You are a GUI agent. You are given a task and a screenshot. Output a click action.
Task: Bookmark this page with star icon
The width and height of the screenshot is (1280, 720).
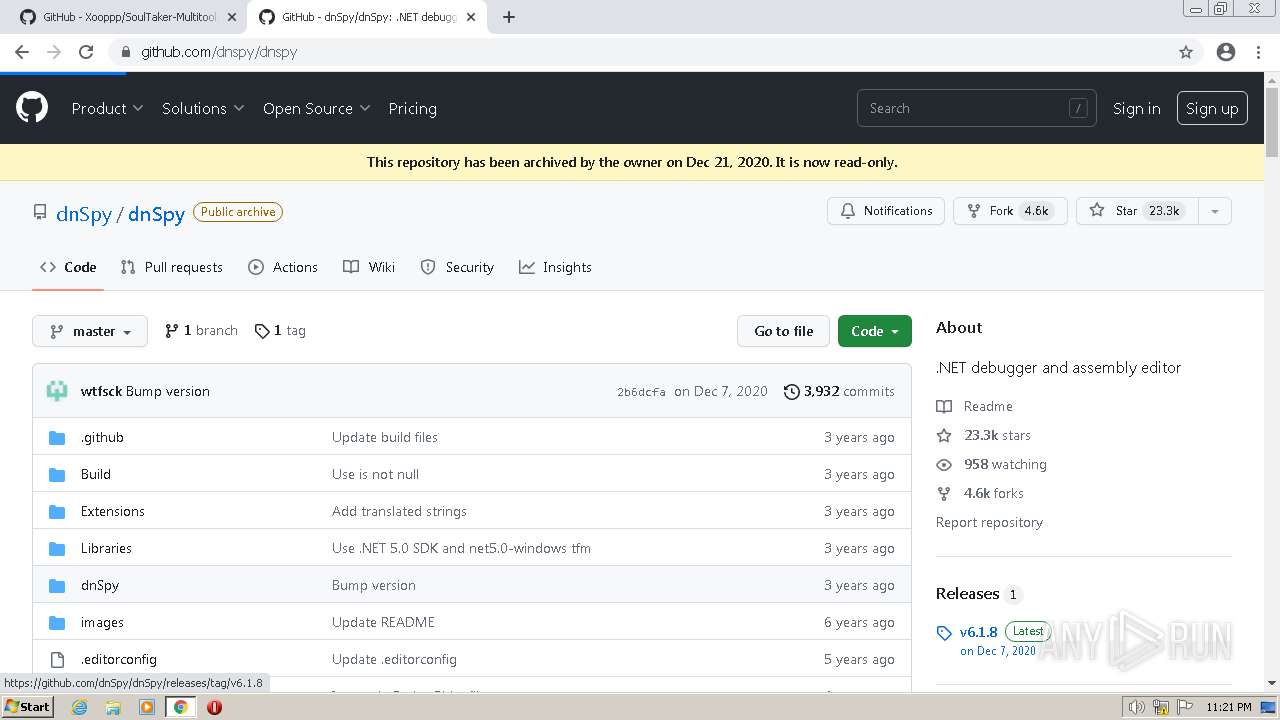coord(1186,52)
